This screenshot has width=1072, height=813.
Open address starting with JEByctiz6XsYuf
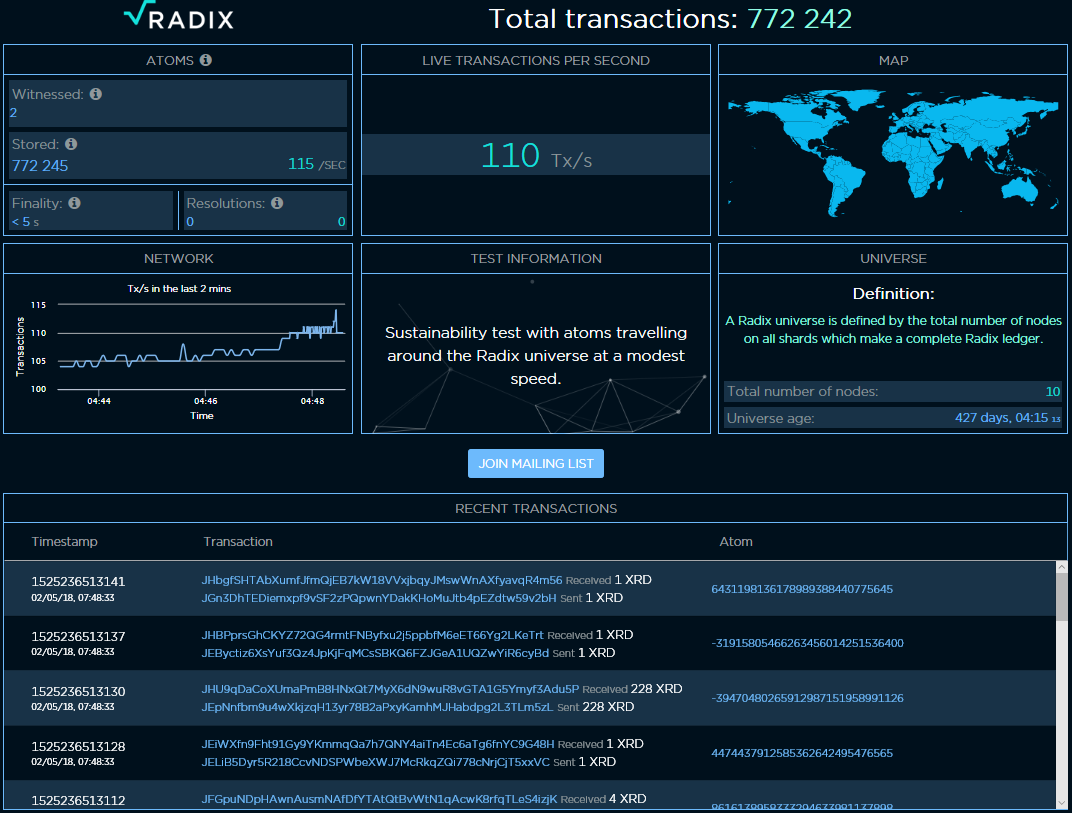coord(375,653)
